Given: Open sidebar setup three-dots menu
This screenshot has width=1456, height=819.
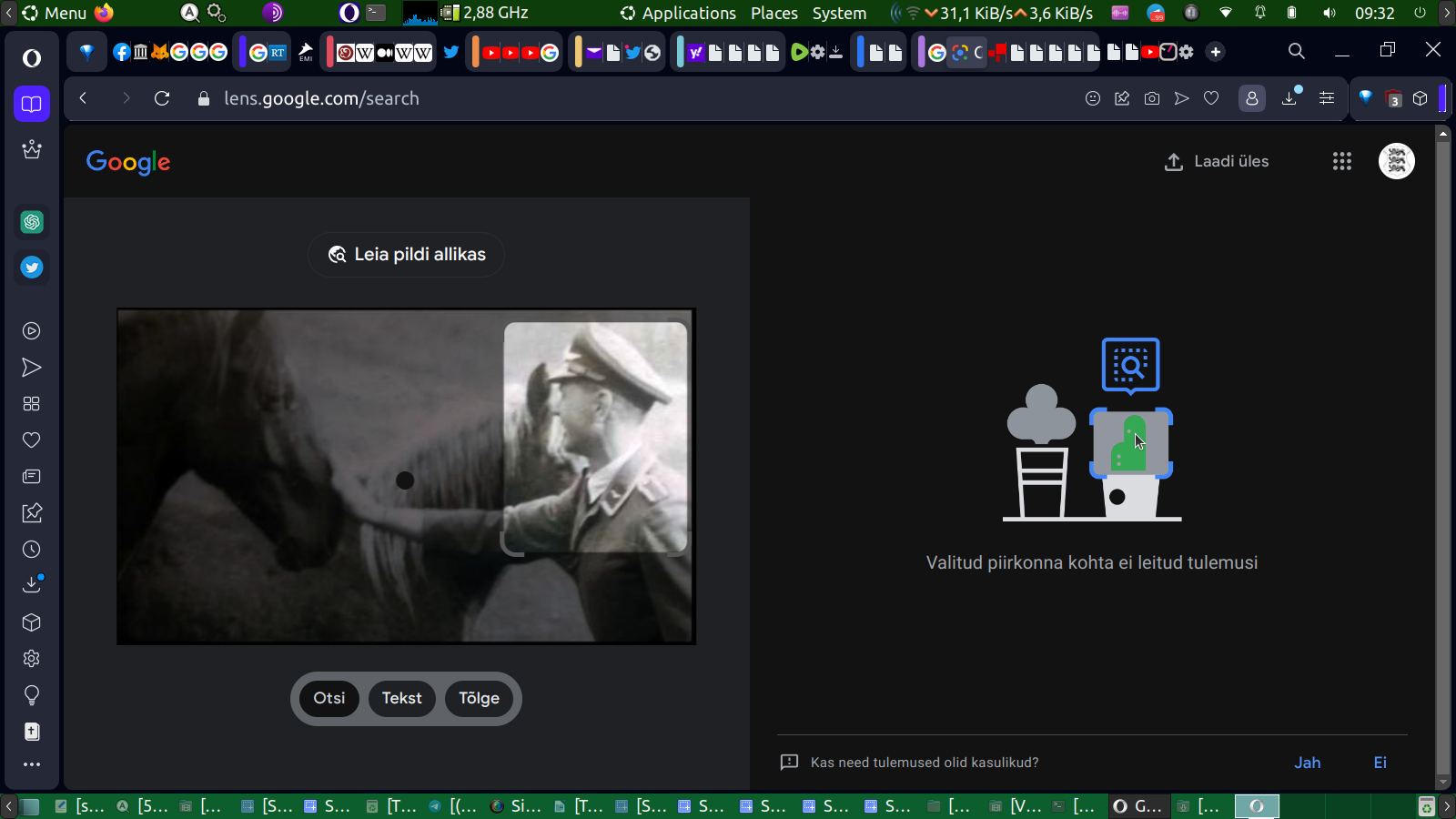Looking at the screenshot, I should 32,764.
